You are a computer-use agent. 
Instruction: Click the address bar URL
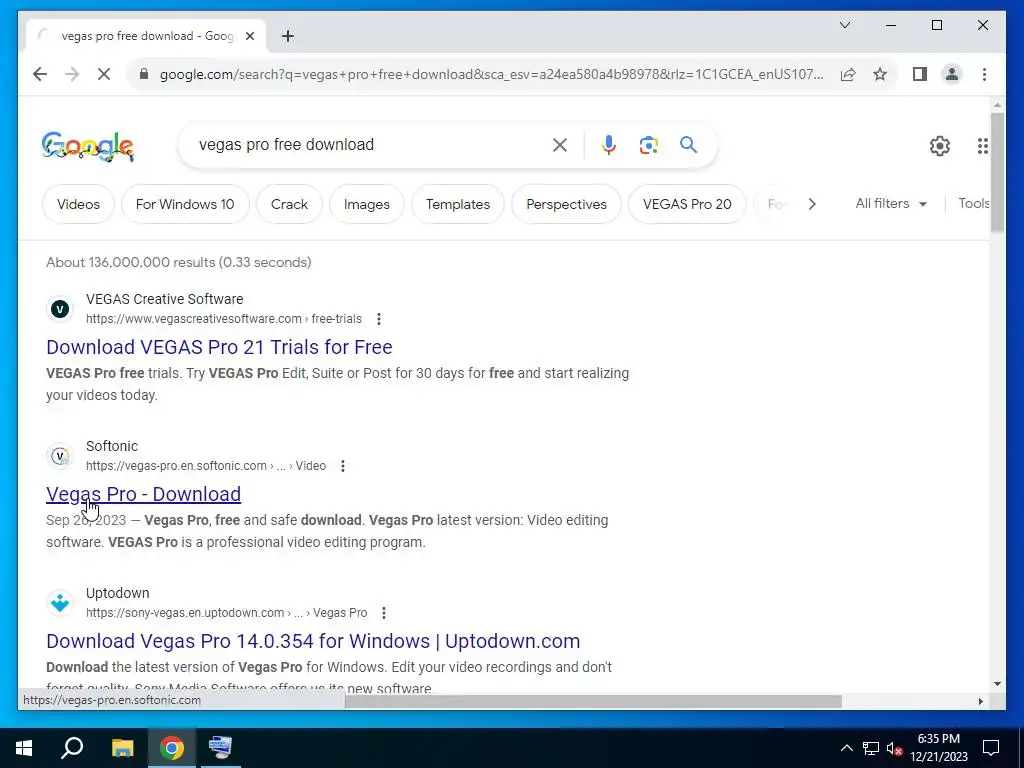point(491,74)
